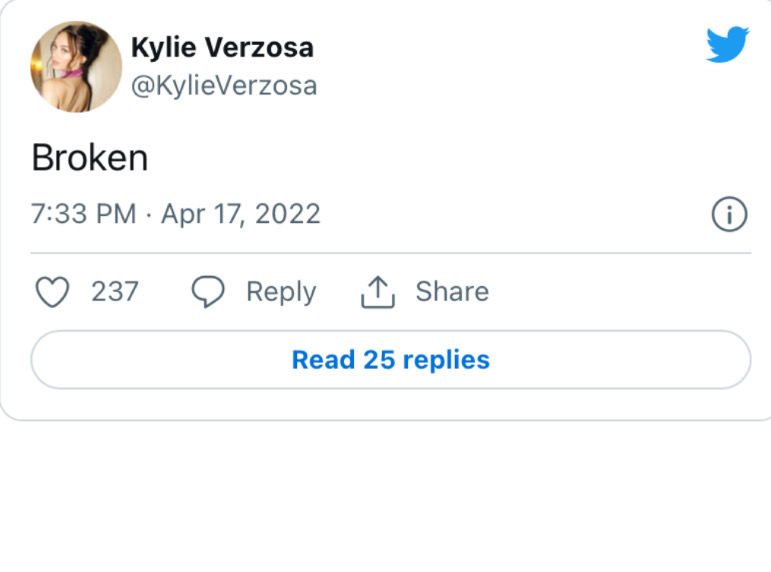Image resolution: width=771 pixels, height=572 pixels.
Task: Click the tweet text "Broken"
Action: tap(90, 158)
